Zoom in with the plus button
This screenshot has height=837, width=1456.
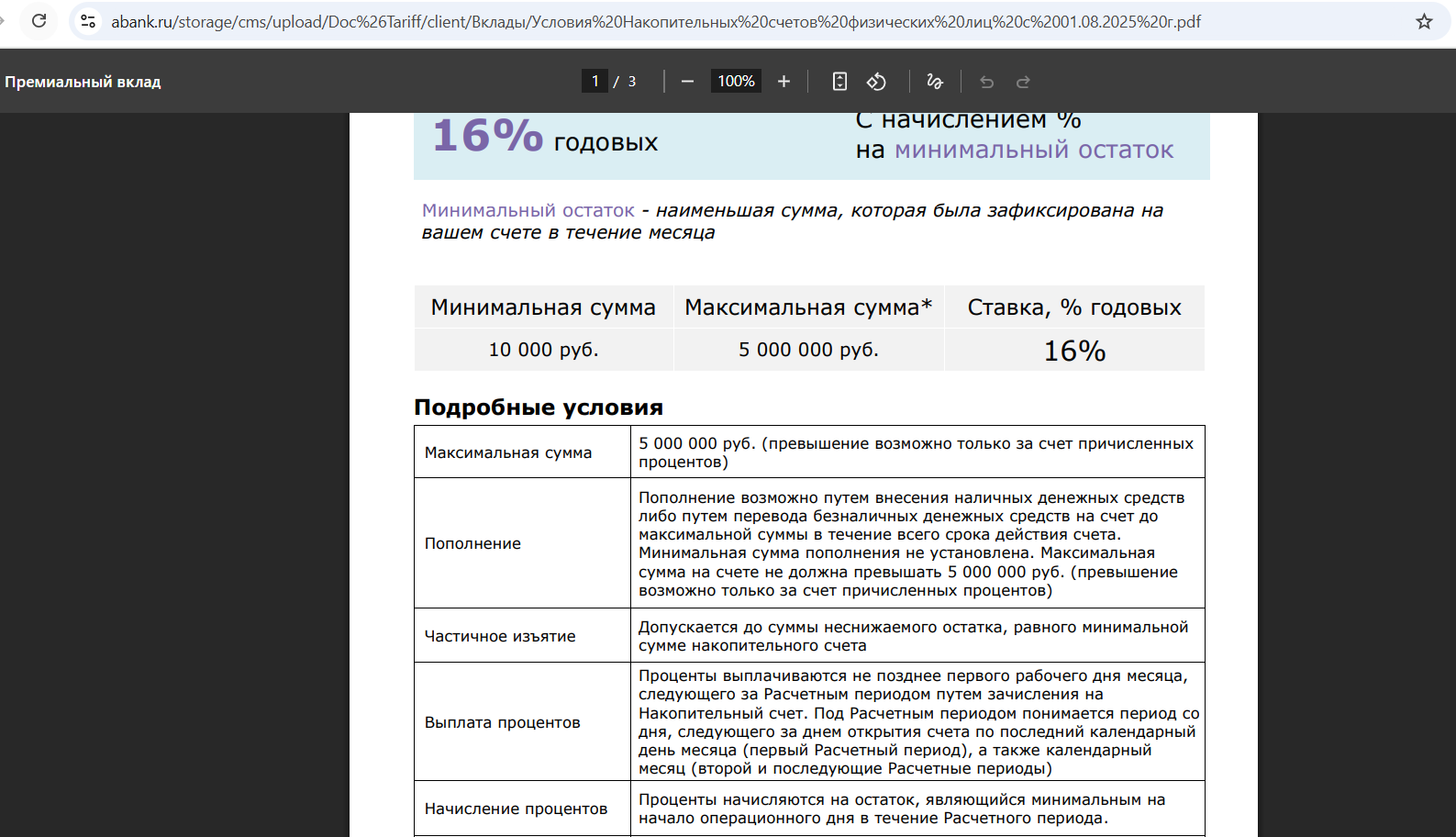click(784, 82)
